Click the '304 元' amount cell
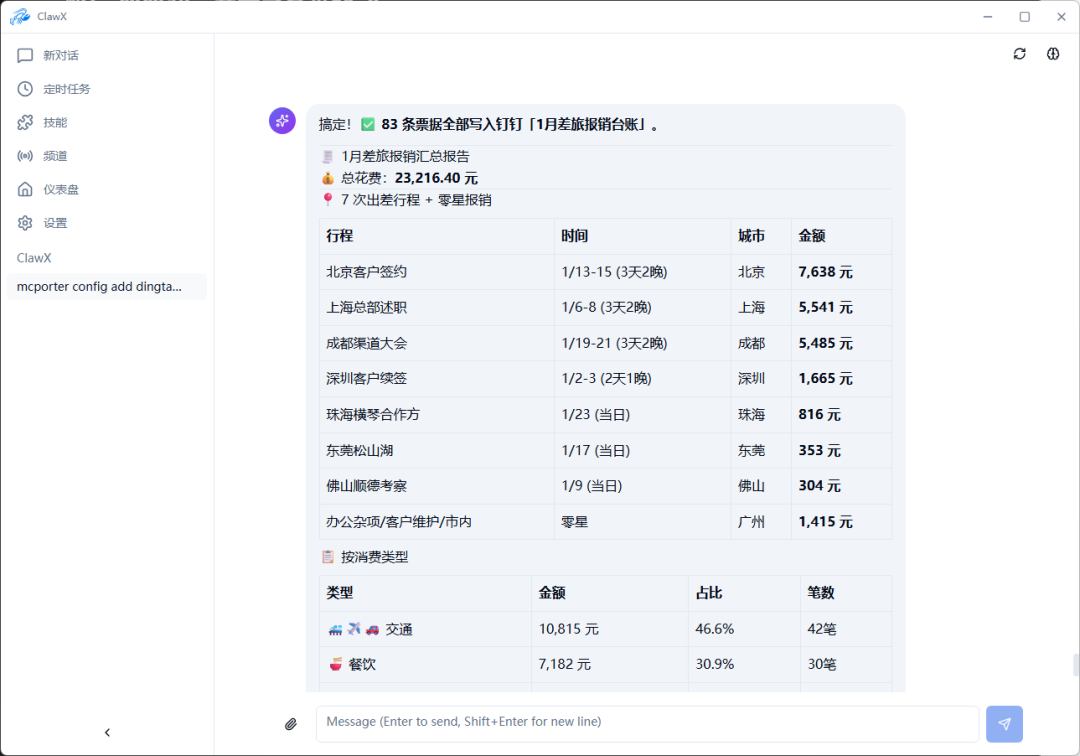Screen dimensions: 1080x756 coord(841,486)
